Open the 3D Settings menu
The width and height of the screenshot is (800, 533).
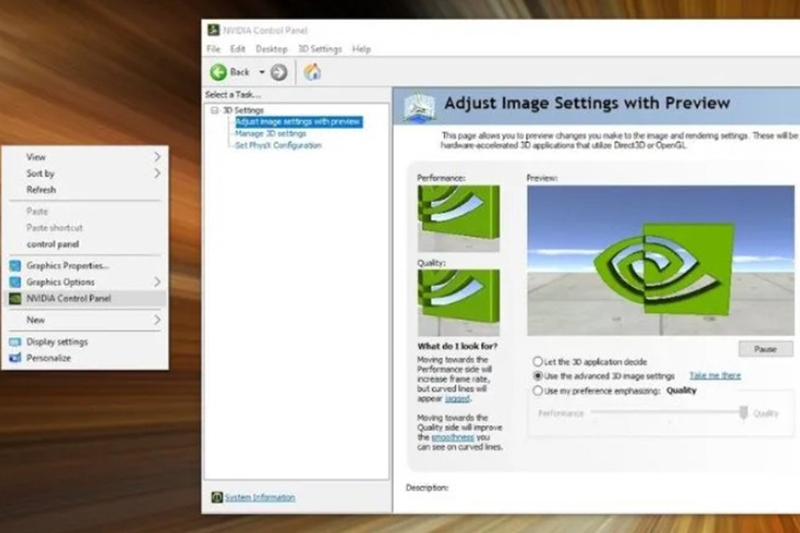[320, 49]
